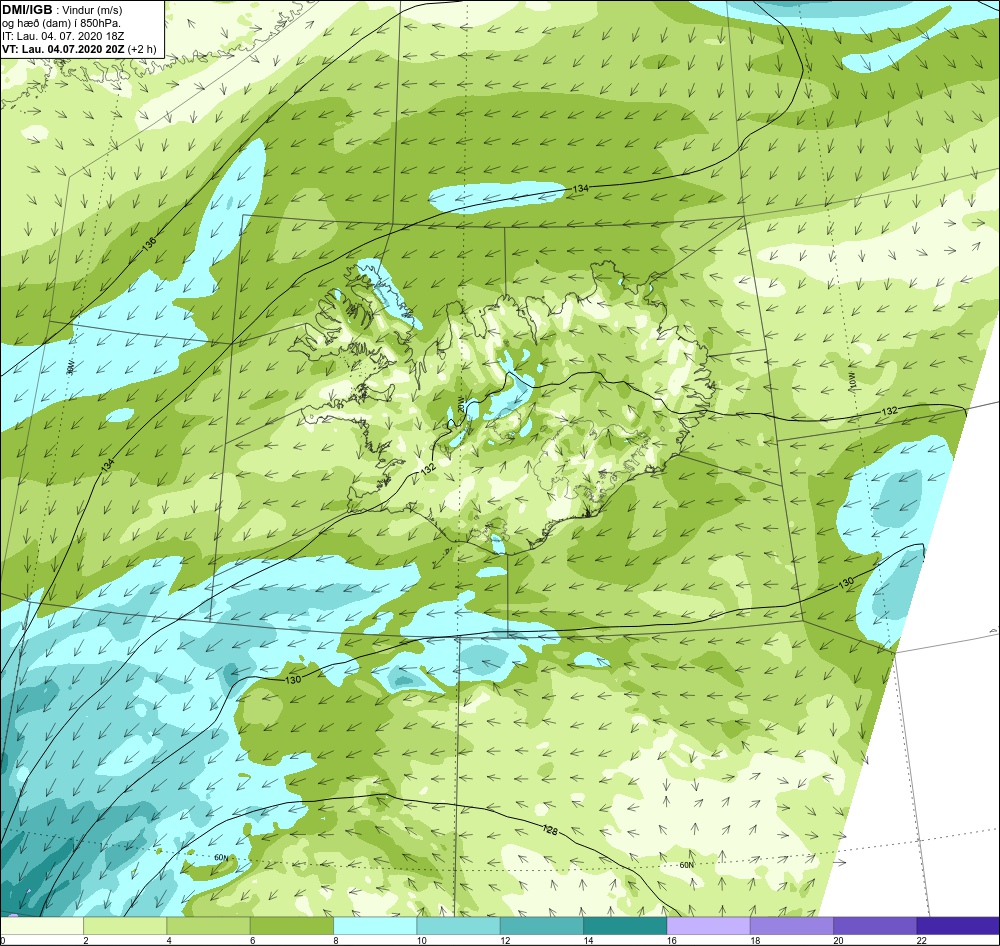Pick the 2–4 m/s light green legend swatch

pyautogui.click(x=125, y=925)
